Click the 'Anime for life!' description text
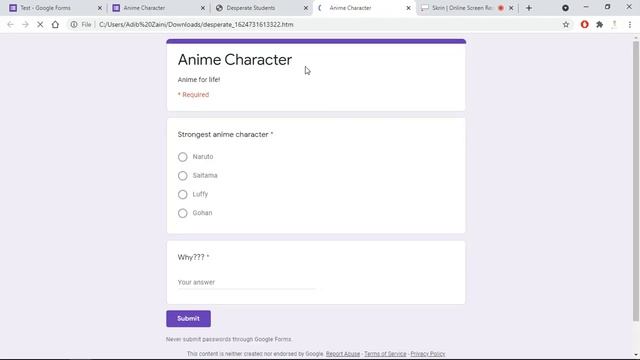Screen dimensions: 640x360 [199, 80]
